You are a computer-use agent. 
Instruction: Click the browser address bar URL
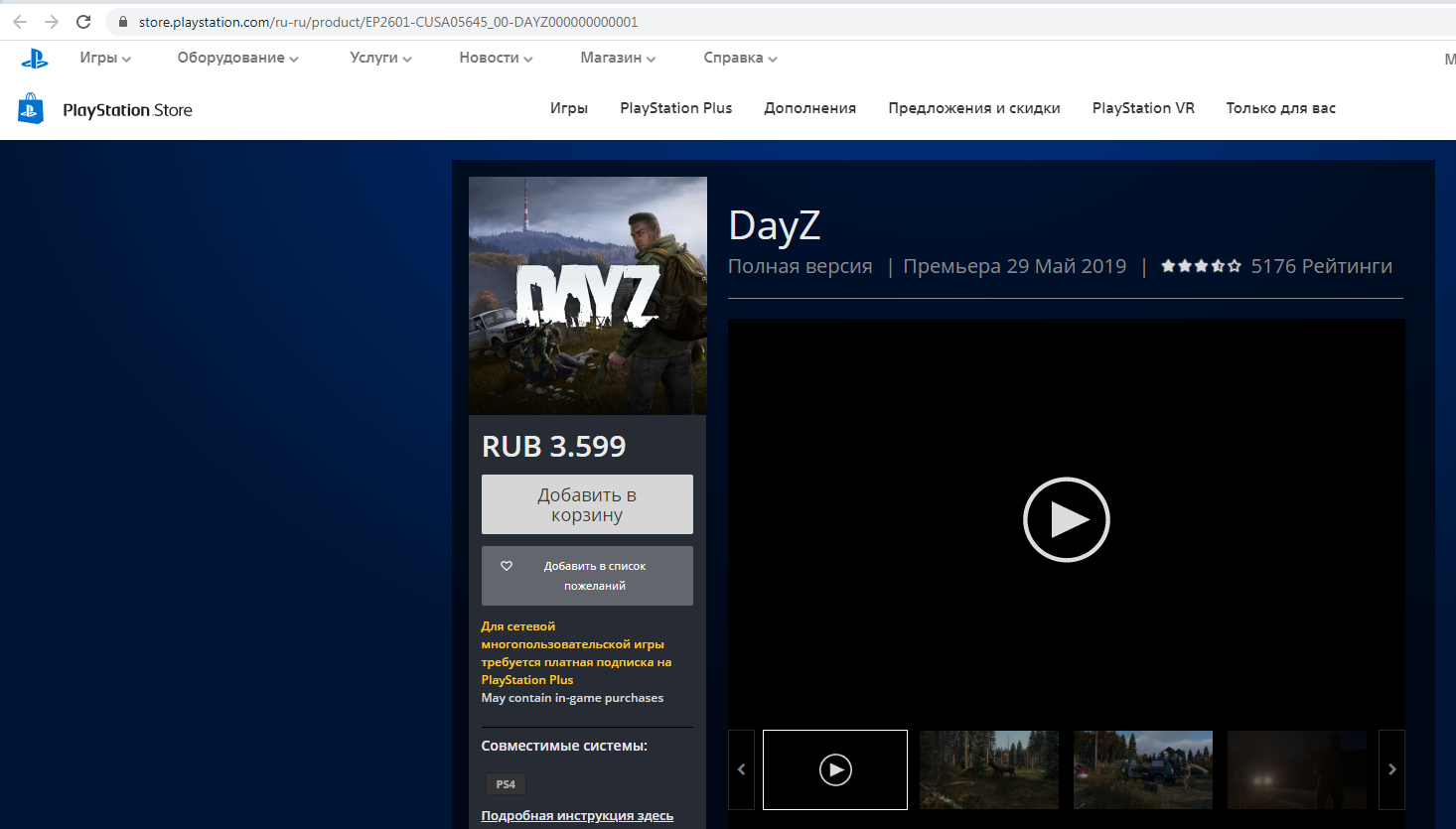pyautogui.click(x=388, y=22)
